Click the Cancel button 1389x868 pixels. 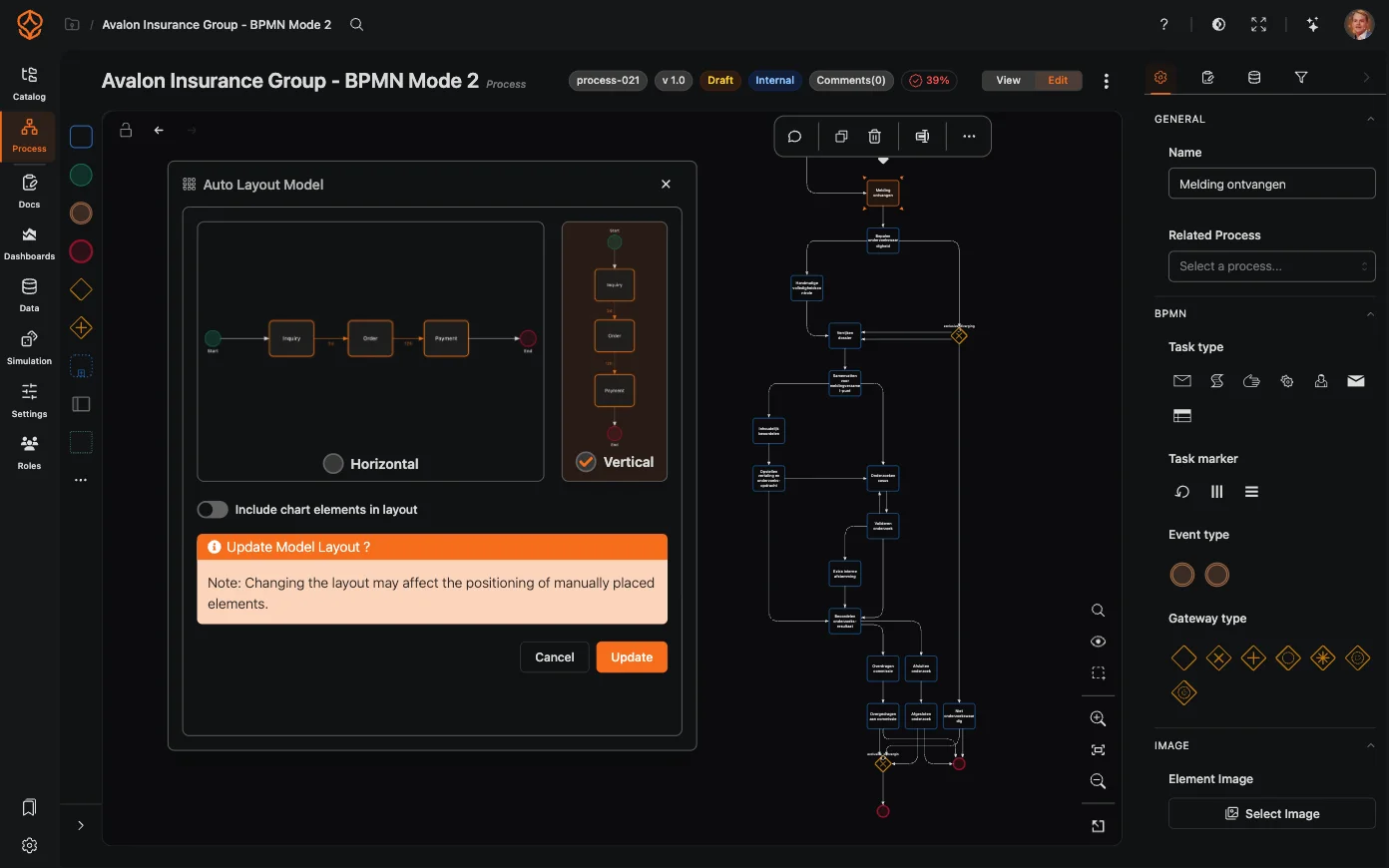pos(555,657)
